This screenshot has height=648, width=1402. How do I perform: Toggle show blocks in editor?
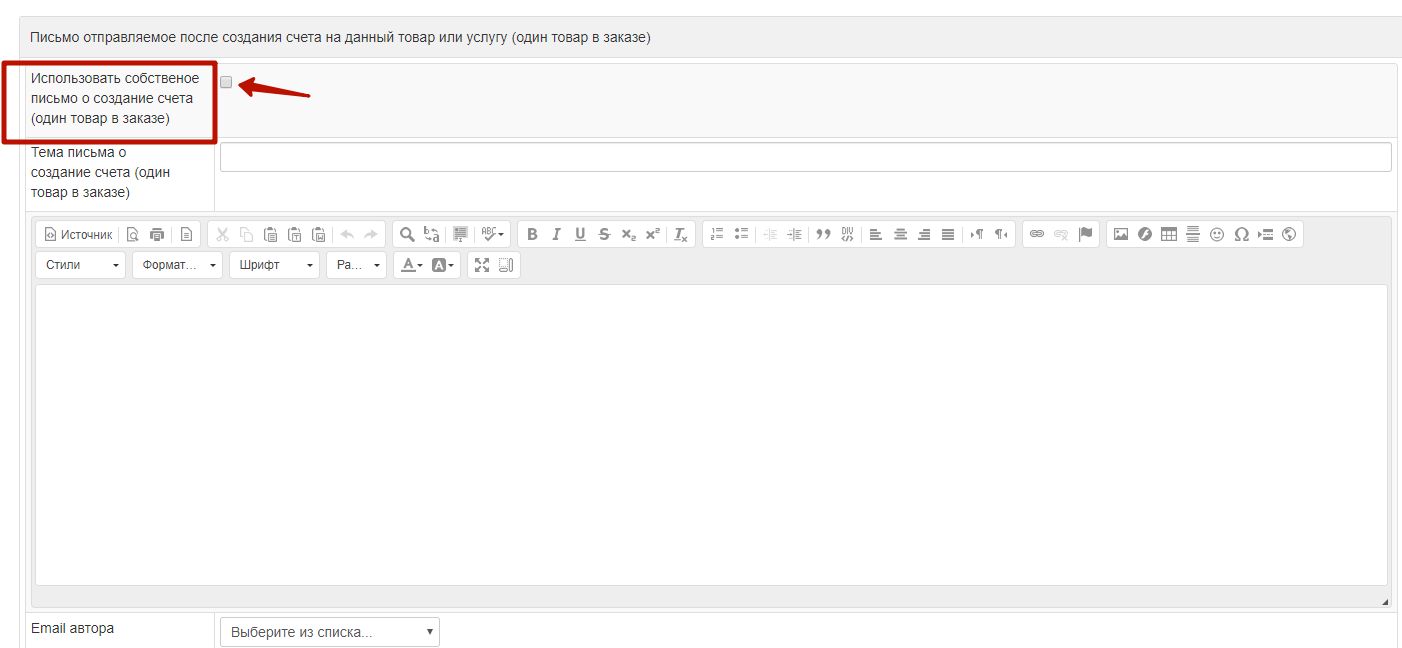(506, 265)
